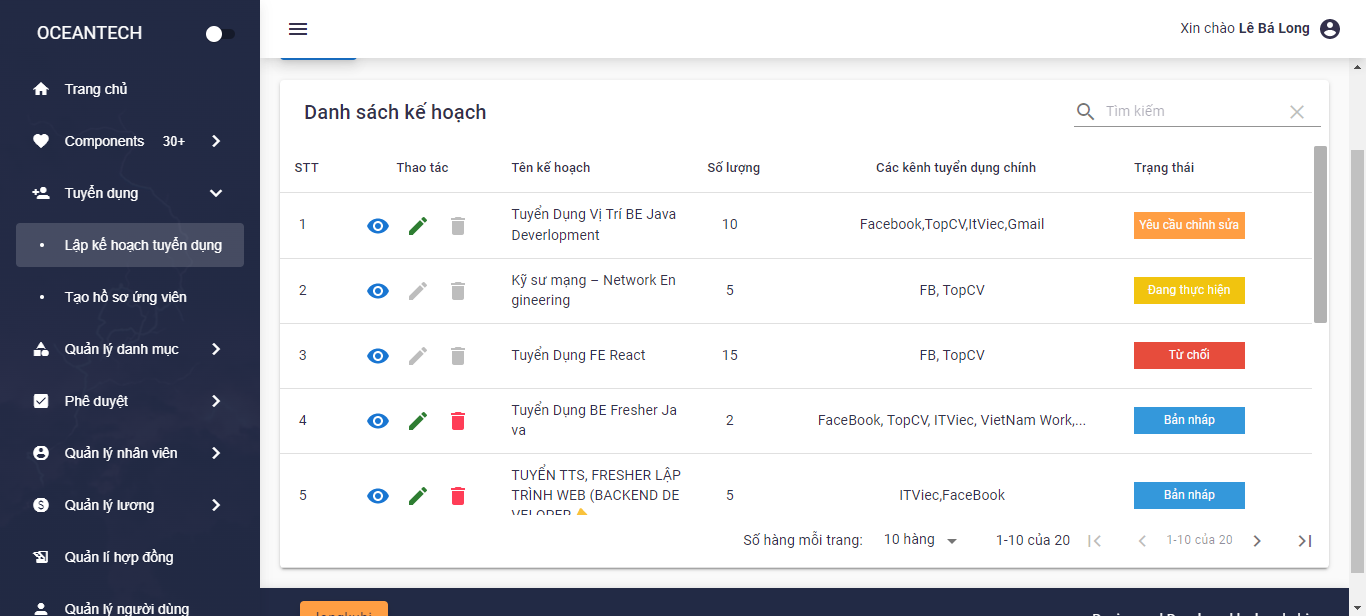1366x616 pixels.
Task: View the Tuyển Dụng BE Fresher Java plan
Action: (x=378, y=421)
